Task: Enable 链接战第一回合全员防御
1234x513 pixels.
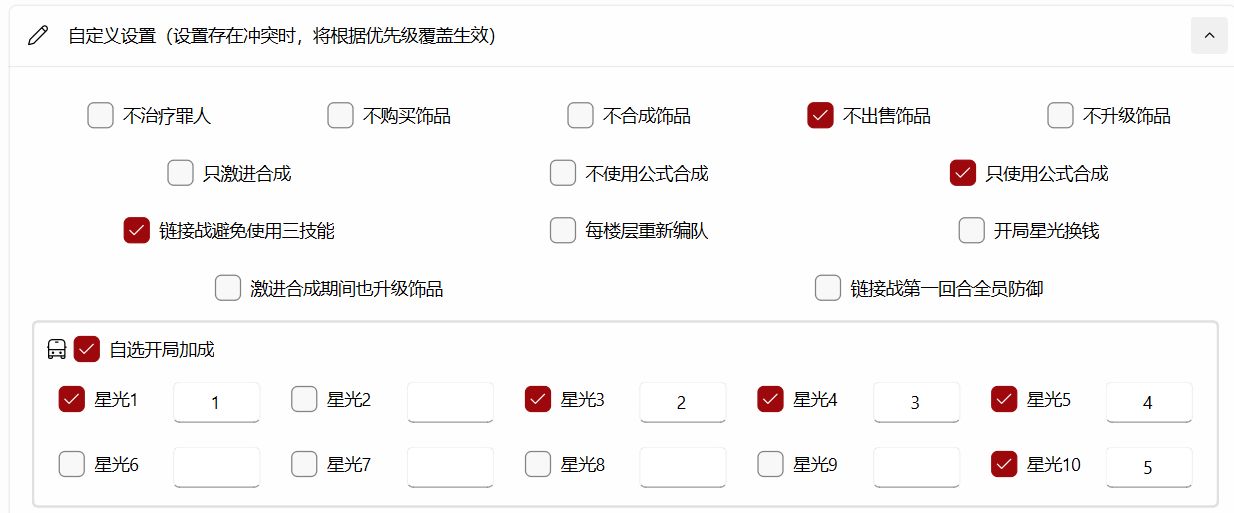Action: pos(827,288)
